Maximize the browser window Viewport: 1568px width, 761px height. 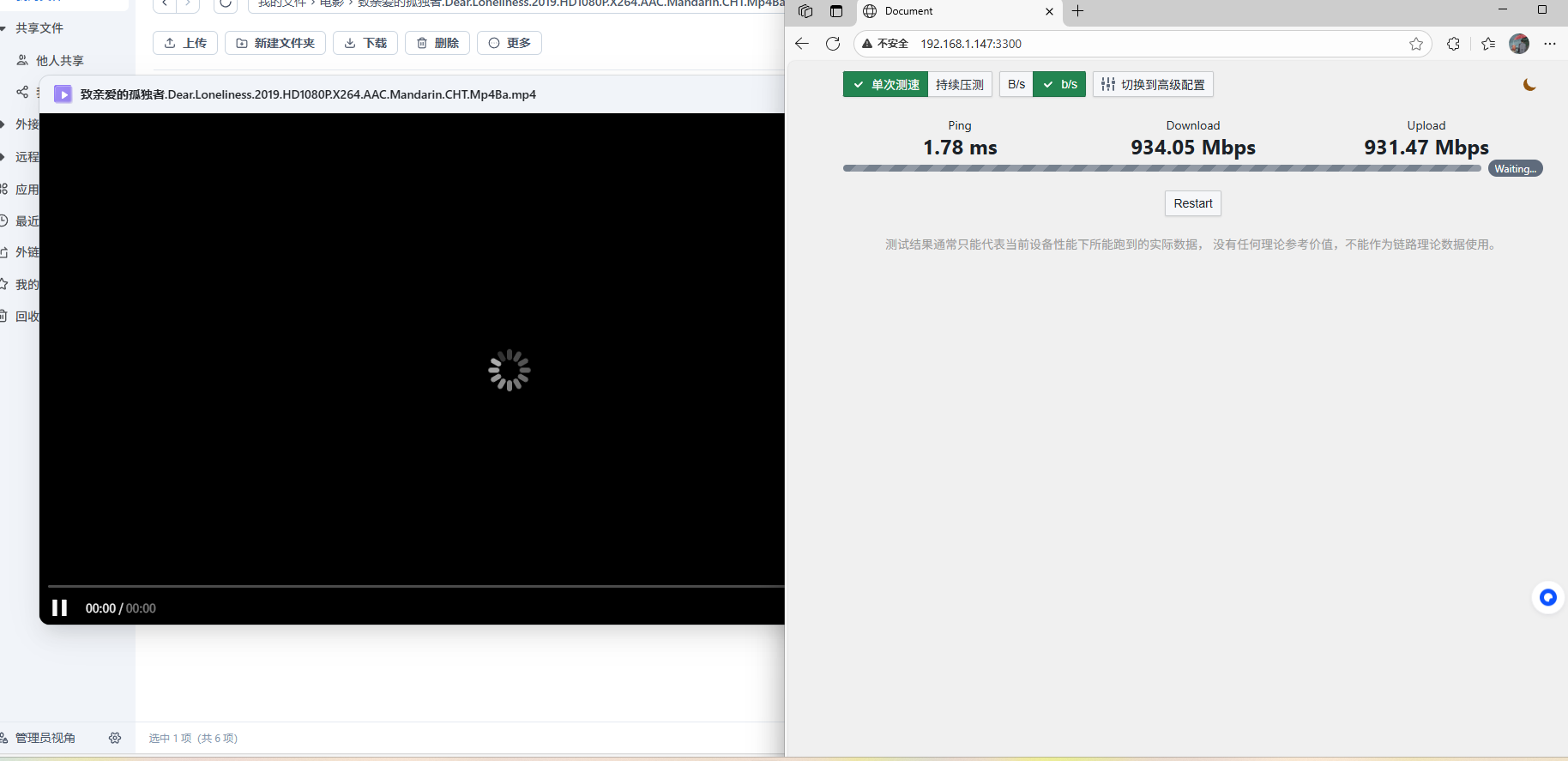[1542, 9]
